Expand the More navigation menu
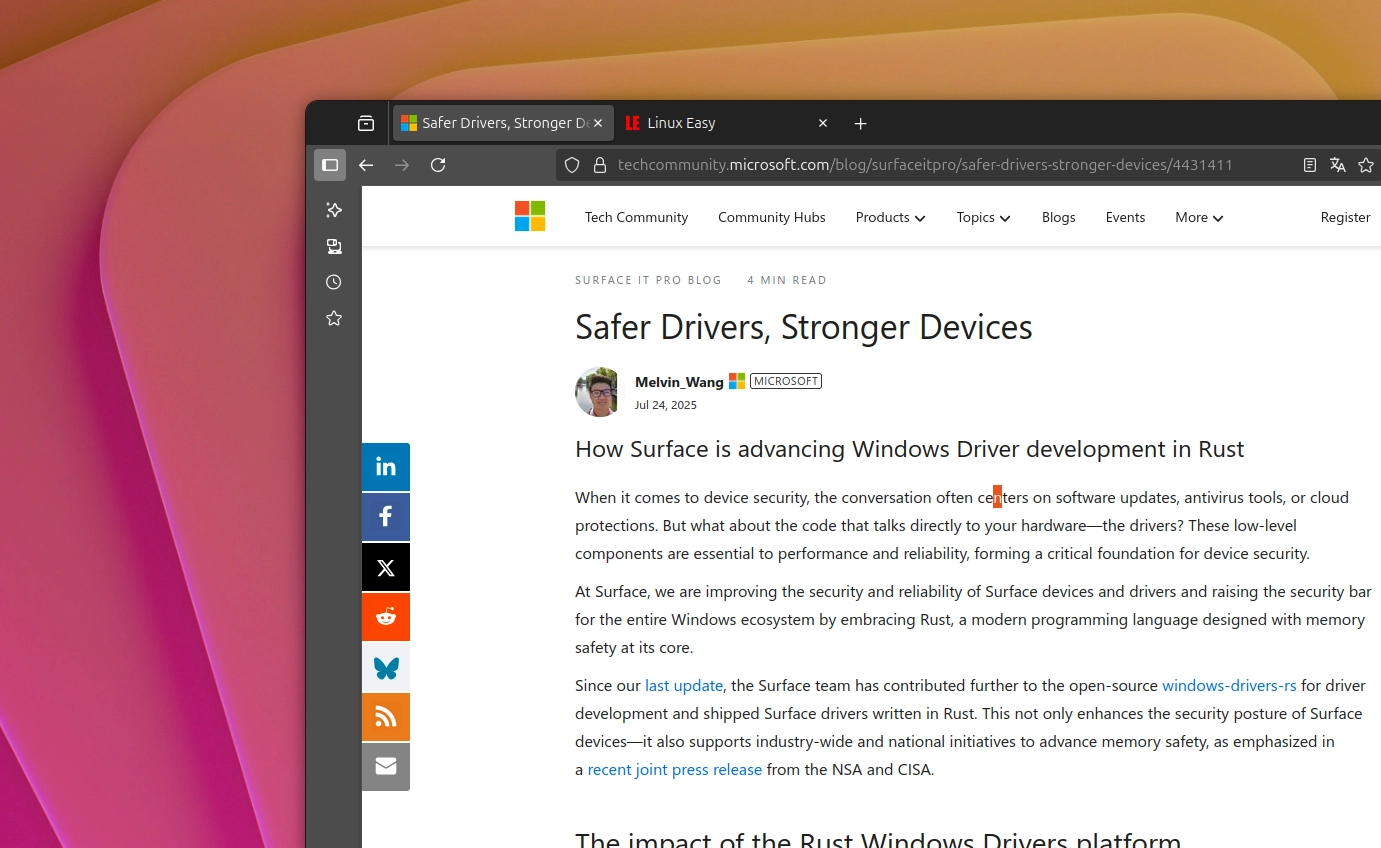1381x848 pixels. click(x=1197, y=217)
